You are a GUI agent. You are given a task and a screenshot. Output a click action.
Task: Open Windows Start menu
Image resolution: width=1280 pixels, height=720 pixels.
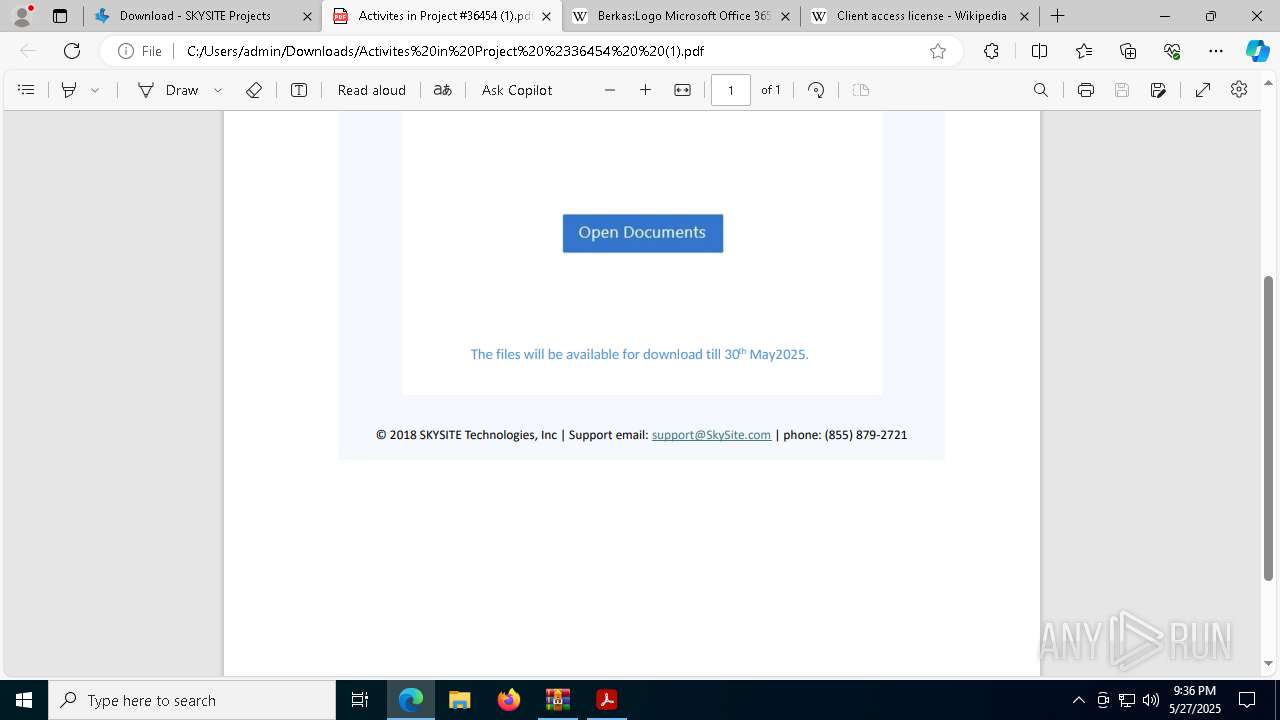[24, 700]
